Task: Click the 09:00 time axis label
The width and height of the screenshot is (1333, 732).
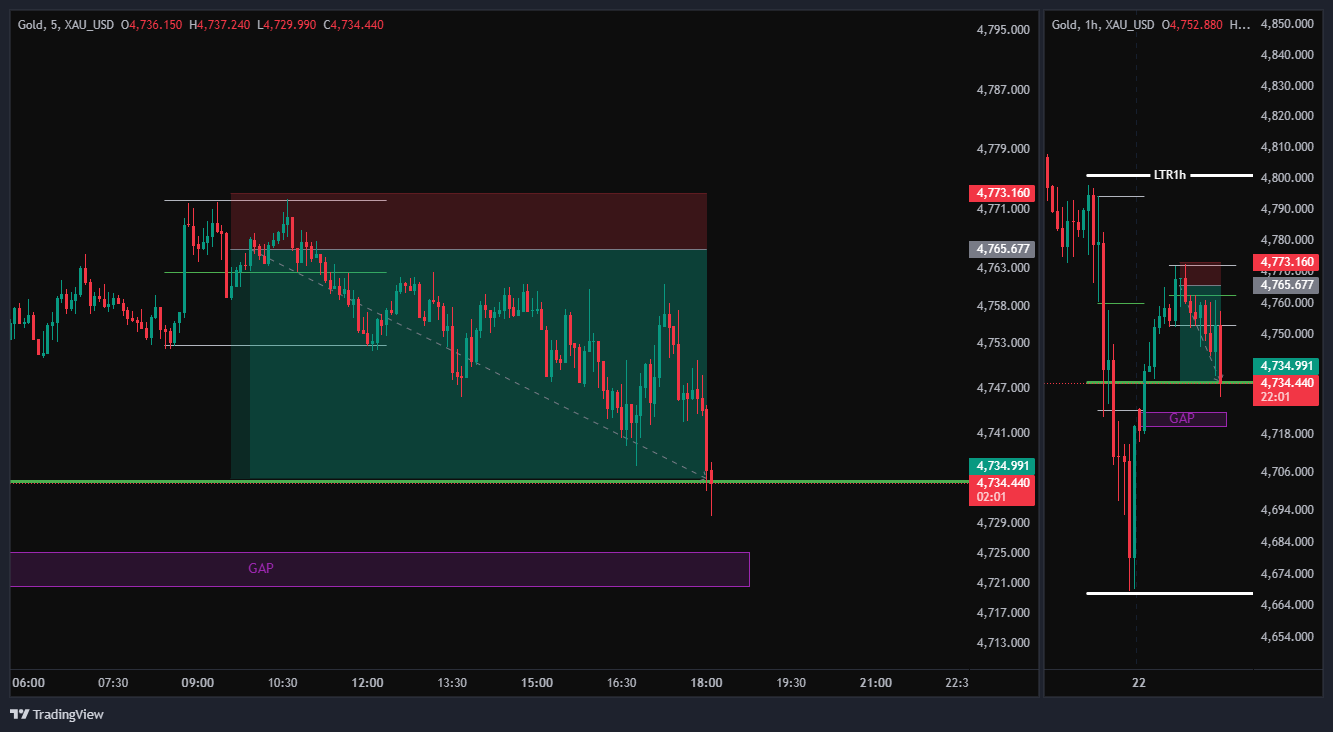Action: (x=198, y=683)
